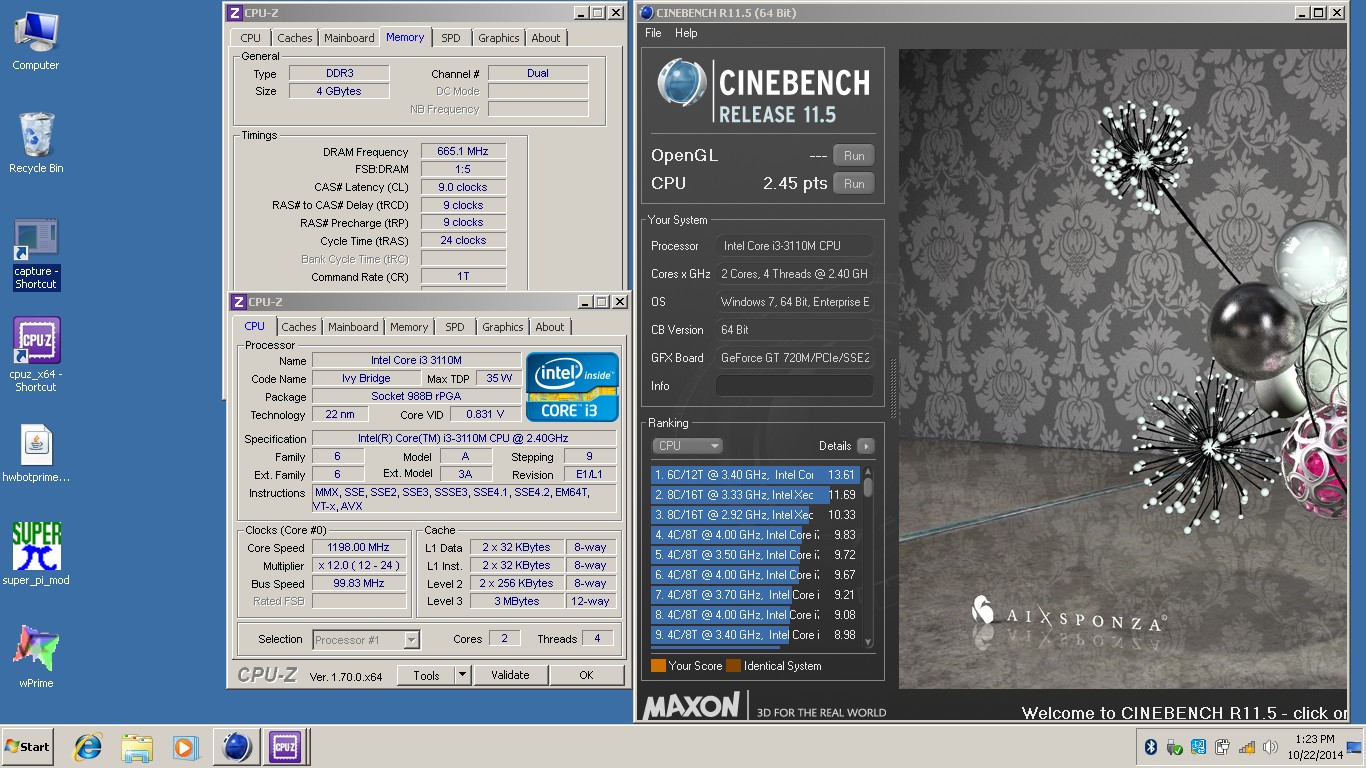Click the Core Speed 1198.00 MHz value
This screenshot has height=768, width=1366.
click(359, 547)
